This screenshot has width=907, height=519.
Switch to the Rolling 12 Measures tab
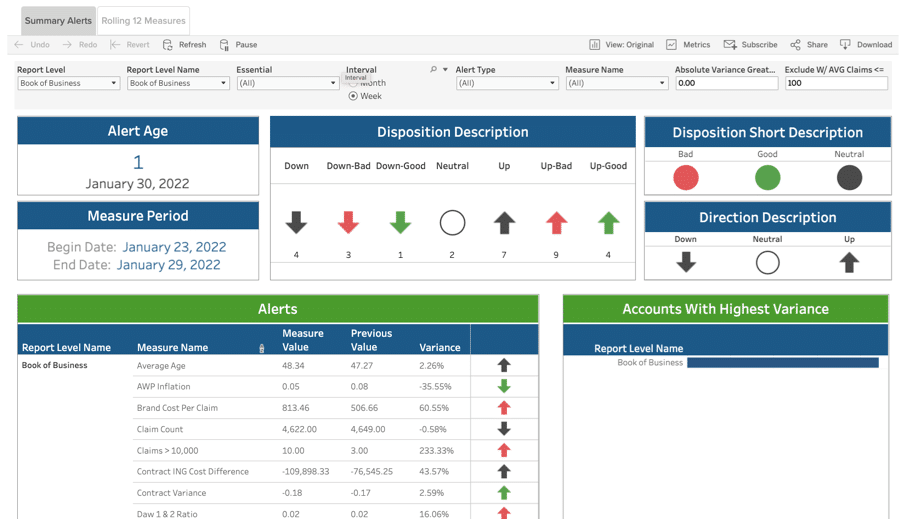(x=143, y=20)
